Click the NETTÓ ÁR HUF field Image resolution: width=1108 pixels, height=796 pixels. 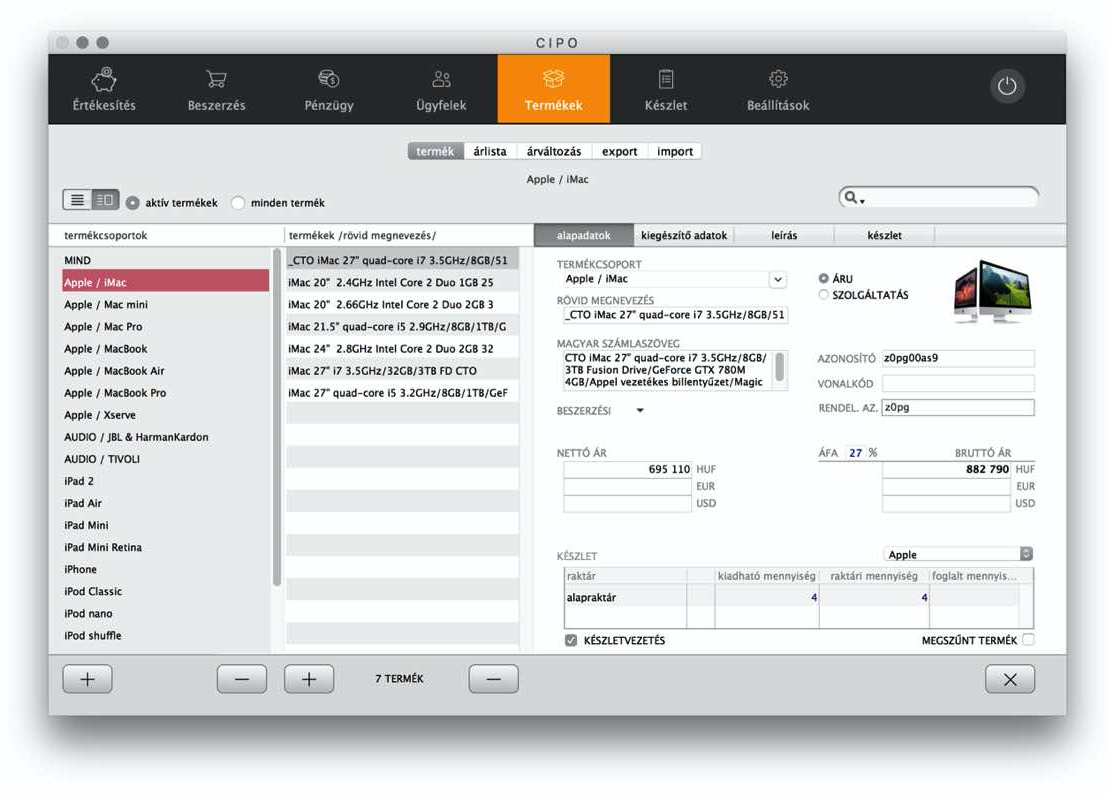tap(627, 469)
